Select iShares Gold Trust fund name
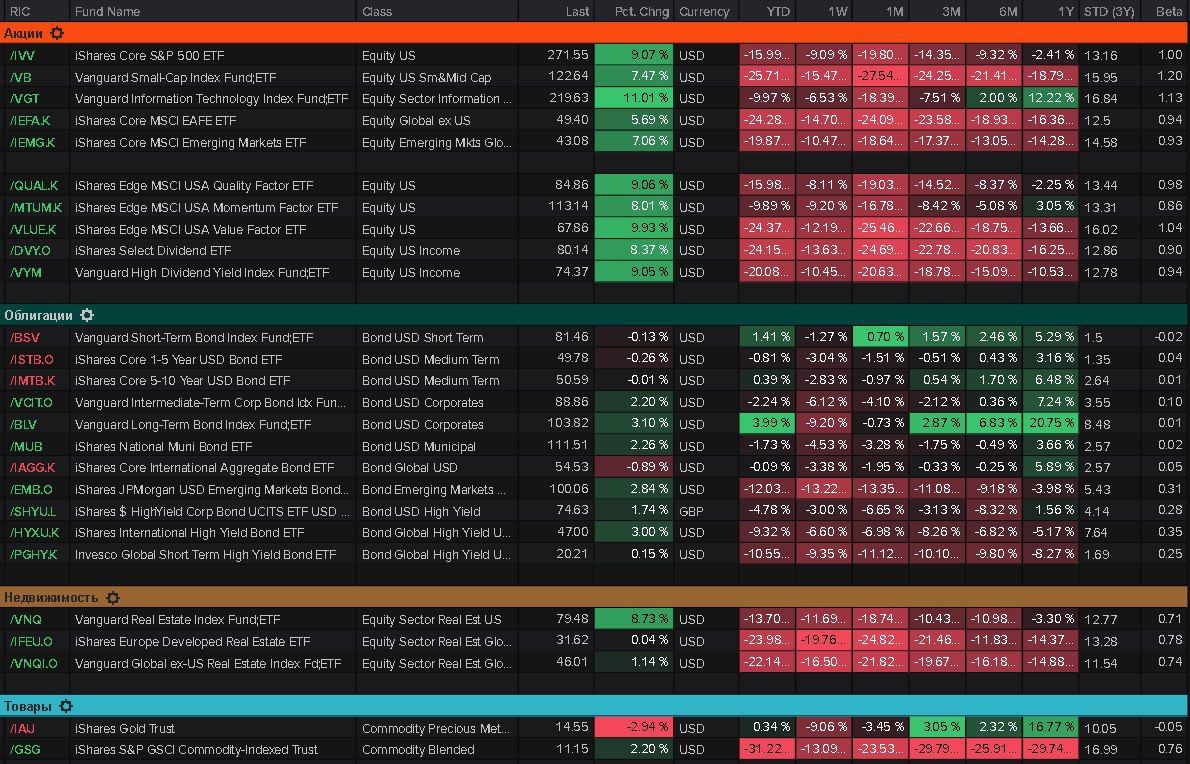Image resolution: width=1190 pixels, height=764 pixels. click(x=124, y=729)
